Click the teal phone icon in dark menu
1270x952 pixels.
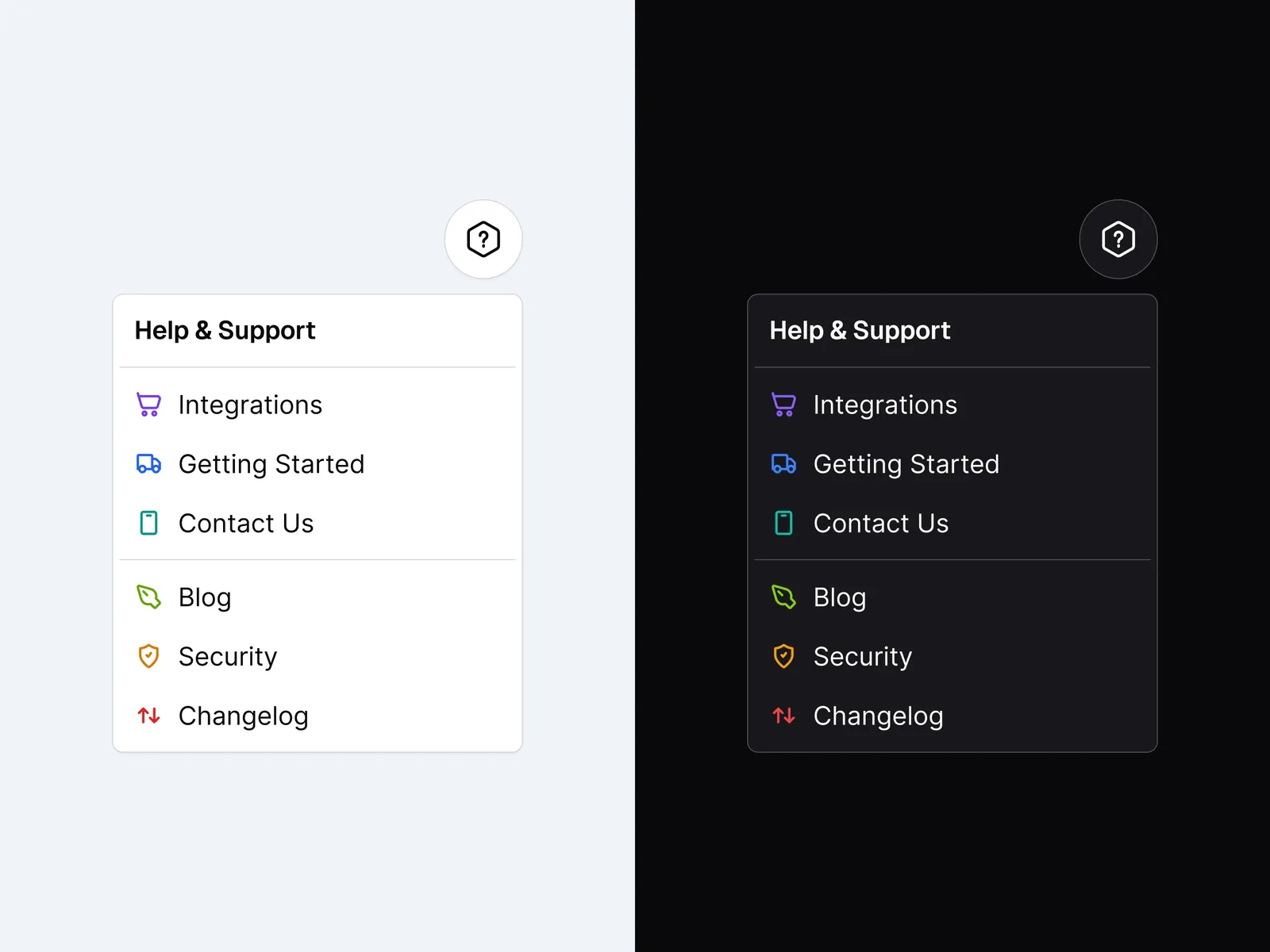coord(783,524)
